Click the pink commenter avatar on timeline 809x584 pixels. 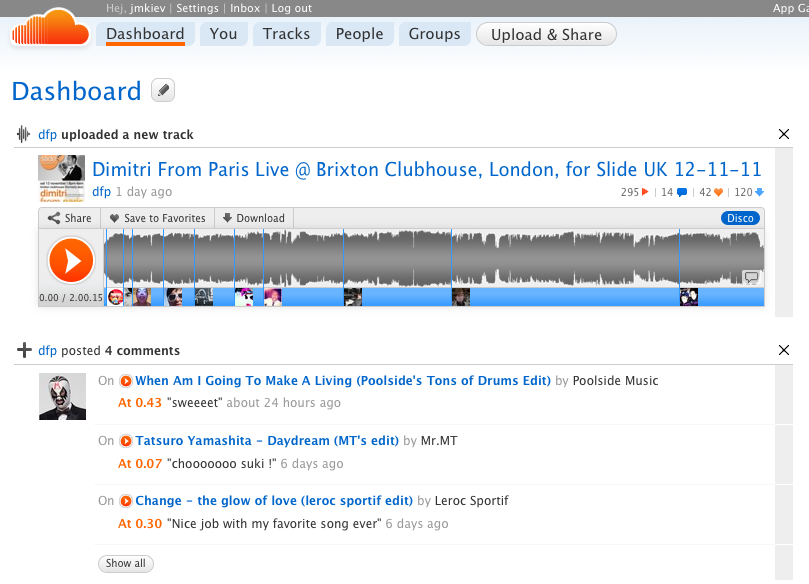point(273,297)
